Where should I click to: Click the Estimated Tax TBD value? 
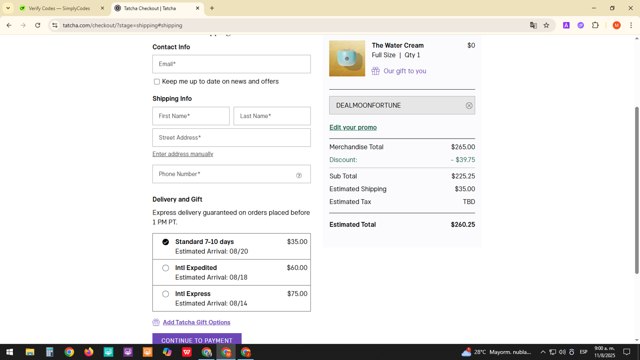click(x=469, y=202)
